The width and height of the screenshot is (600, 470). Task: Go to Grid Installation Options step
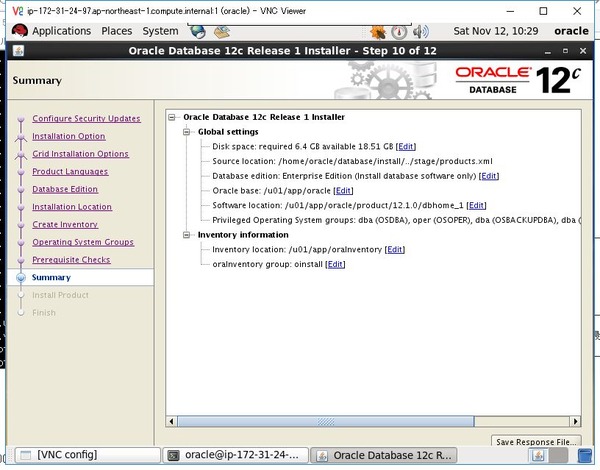point(80,154)
